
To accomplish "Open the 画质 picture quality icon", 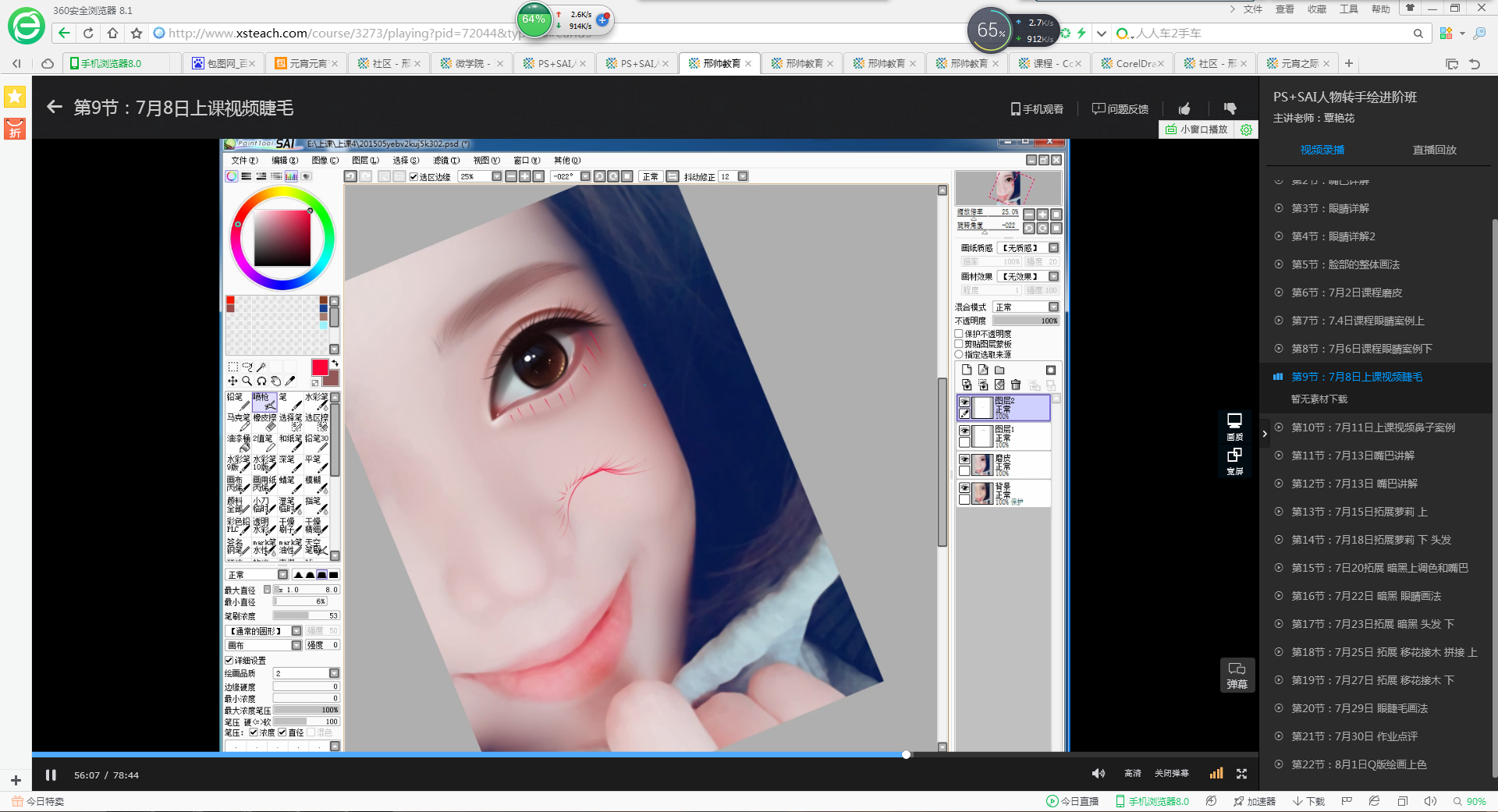I will point(1234,426).
